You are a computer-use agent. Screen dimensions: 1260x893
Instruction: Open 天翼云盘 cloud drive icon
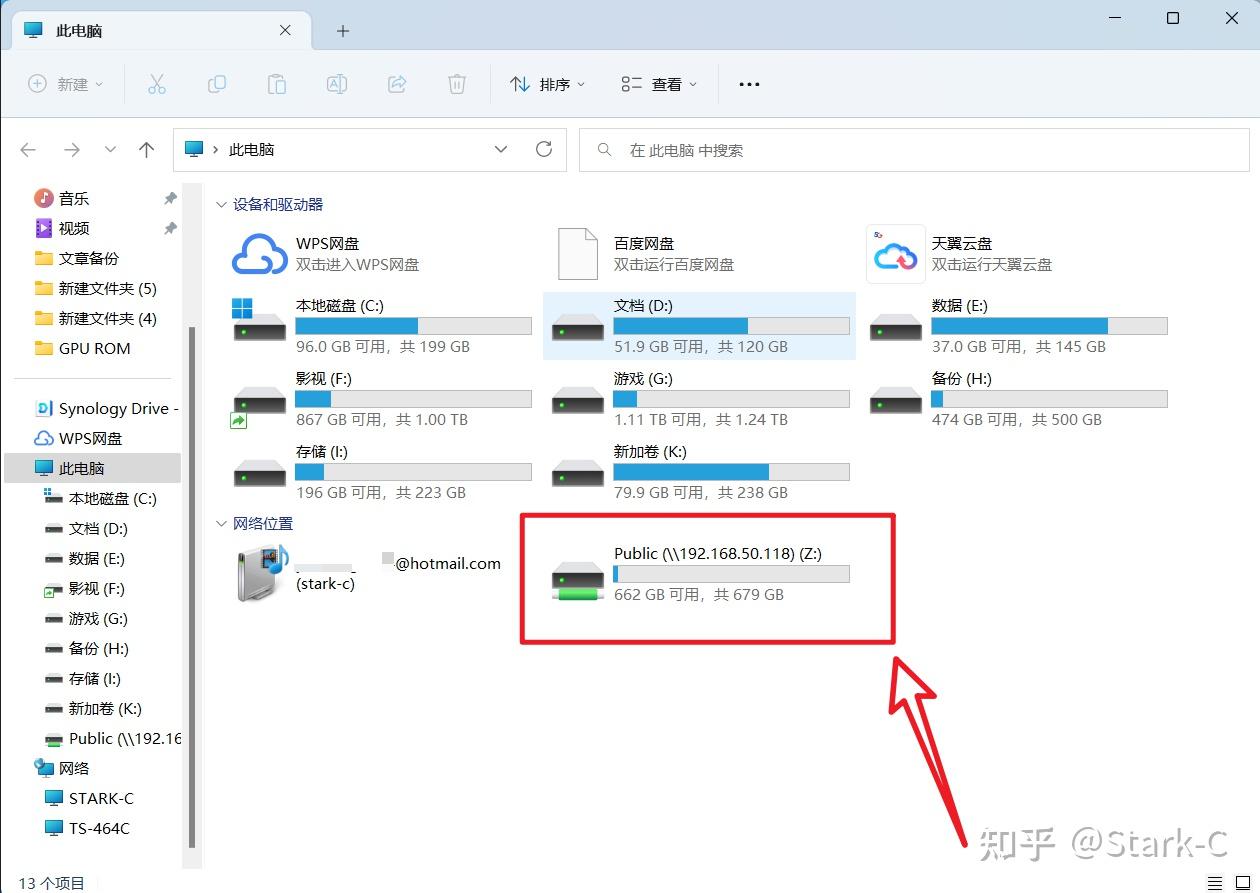click(x=895, y=253)
